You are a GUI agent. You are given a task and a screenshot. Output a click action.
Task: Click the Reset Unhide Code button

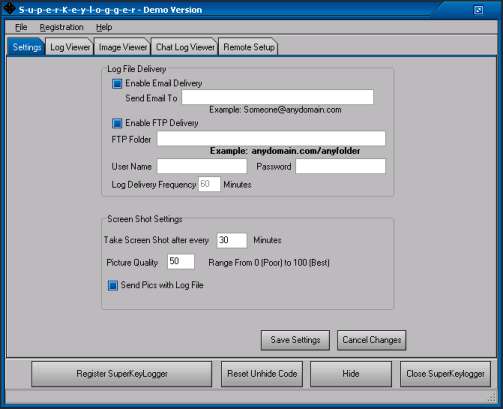[x=262, y=374]
